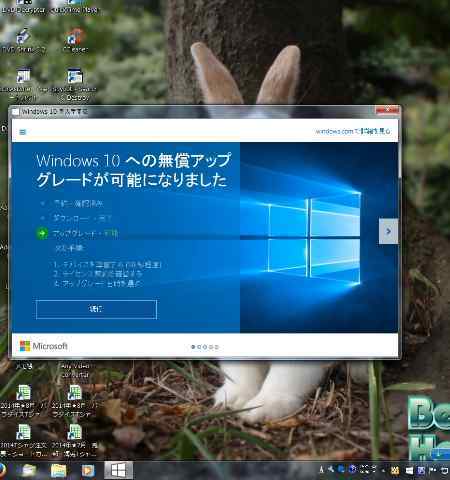Viewport: 450px width, 480px height.
Task: Click Get Windows 10 taskbar button
Action: pos(118,470)
